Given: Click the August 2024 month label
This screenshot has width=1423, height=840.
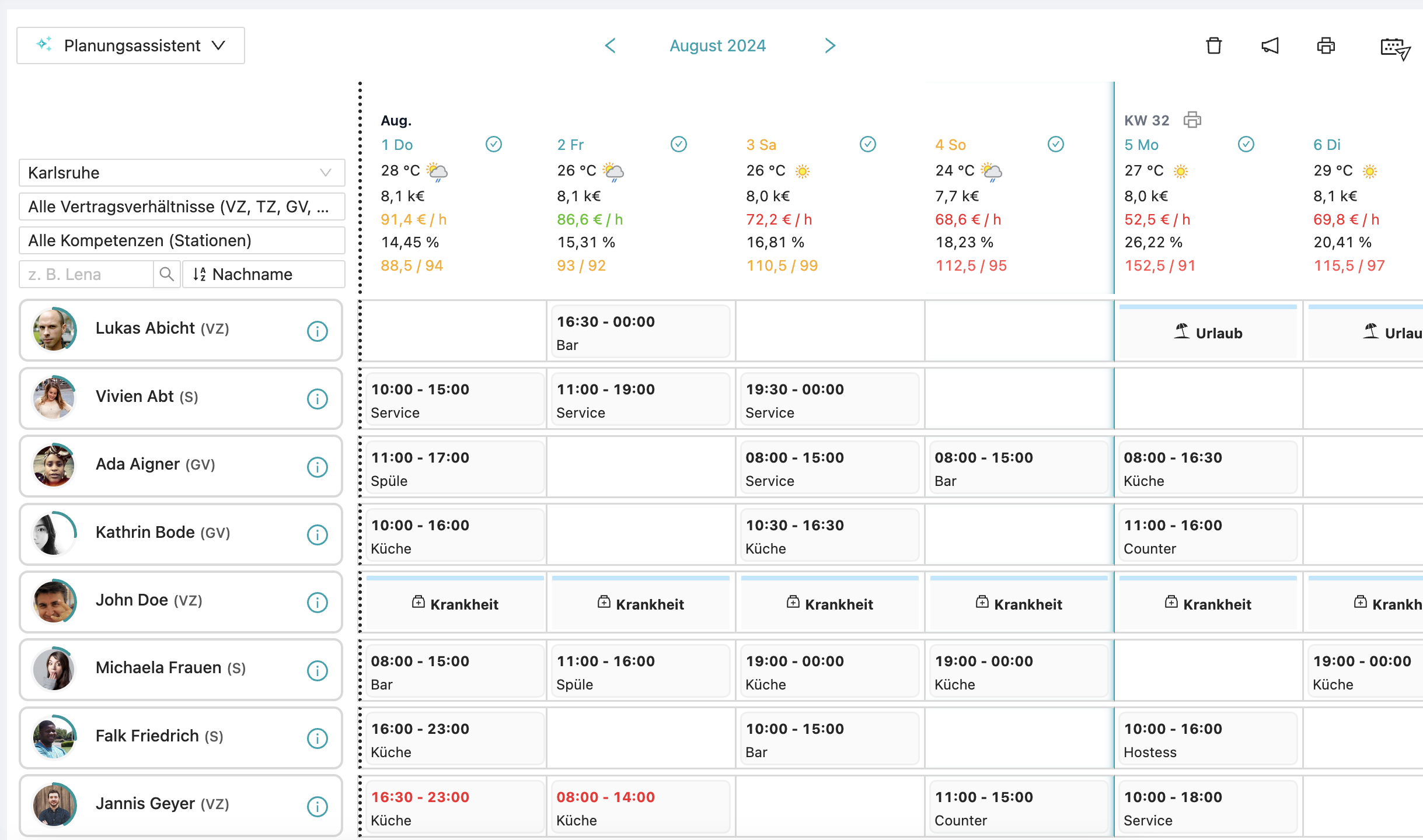Looking at the screenshot, I should (x=717, y=45).
